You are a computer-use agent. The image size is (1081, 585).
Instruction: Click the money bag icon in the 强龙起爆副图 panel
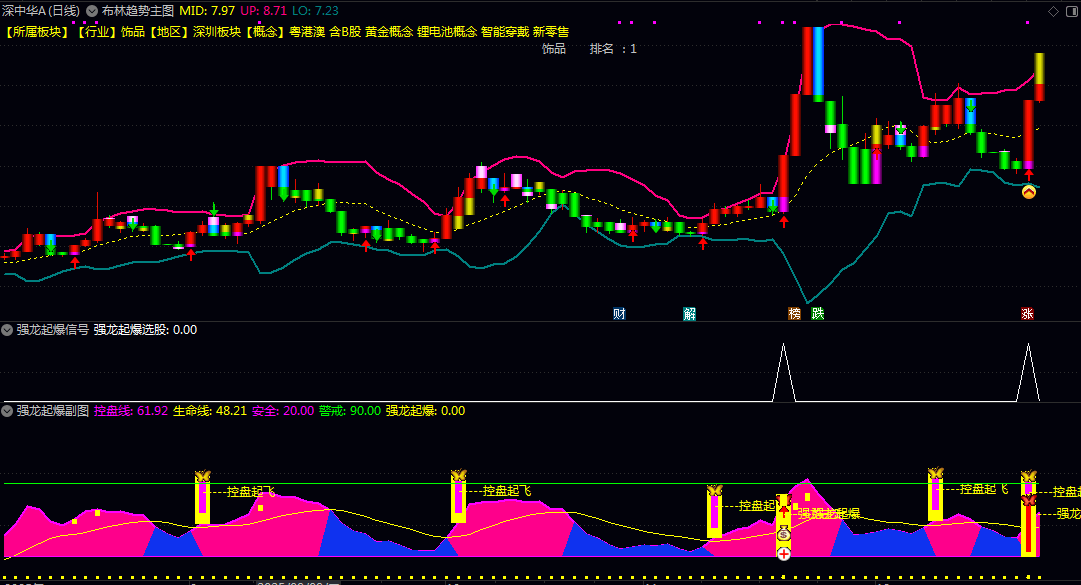pos(783,533)
